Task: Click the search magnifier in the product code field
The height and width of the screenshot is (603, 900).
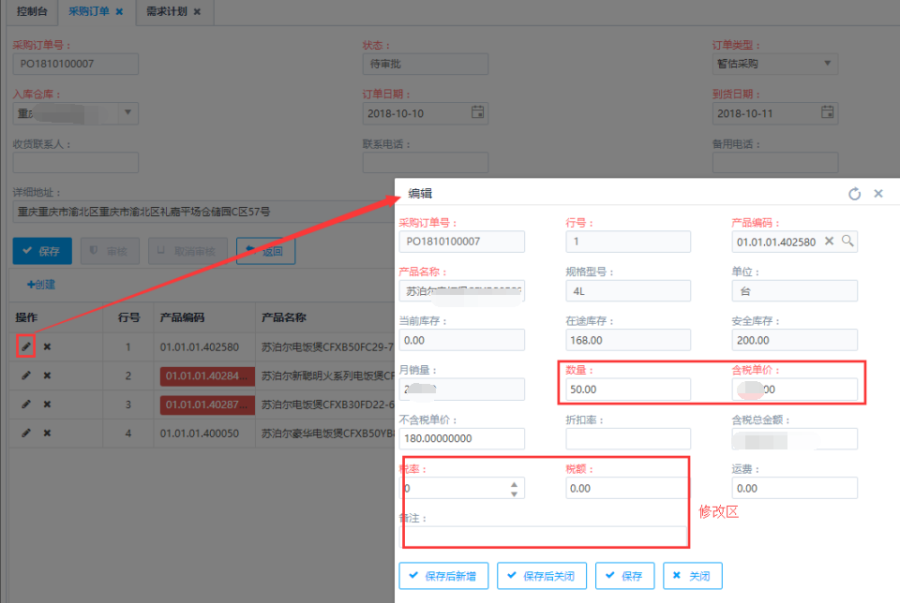Action: pos(847,241)
